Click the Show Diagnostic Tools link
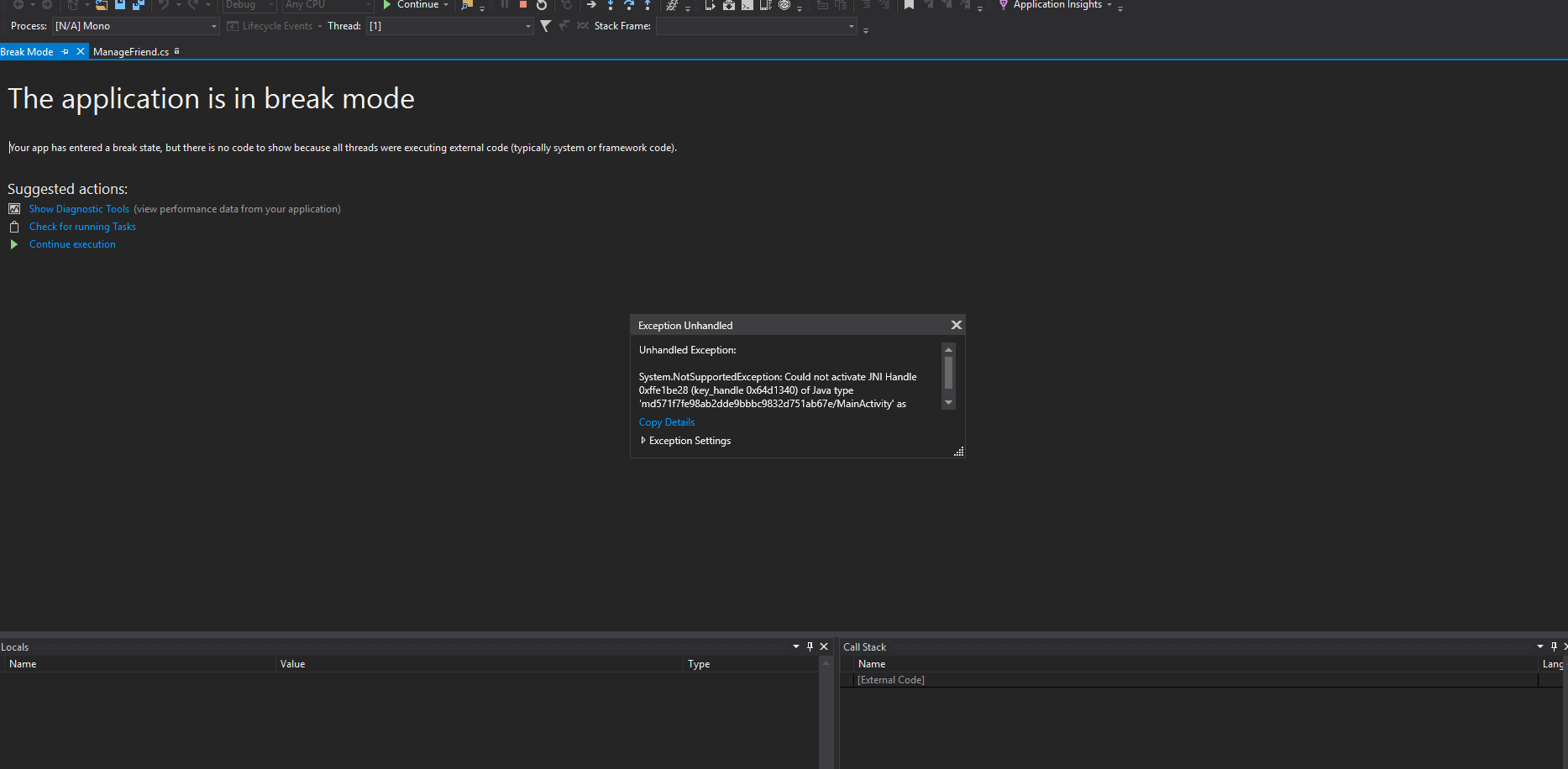Image resolution: width=1568 pixels, height=769 pixels. tap(79, 209)
